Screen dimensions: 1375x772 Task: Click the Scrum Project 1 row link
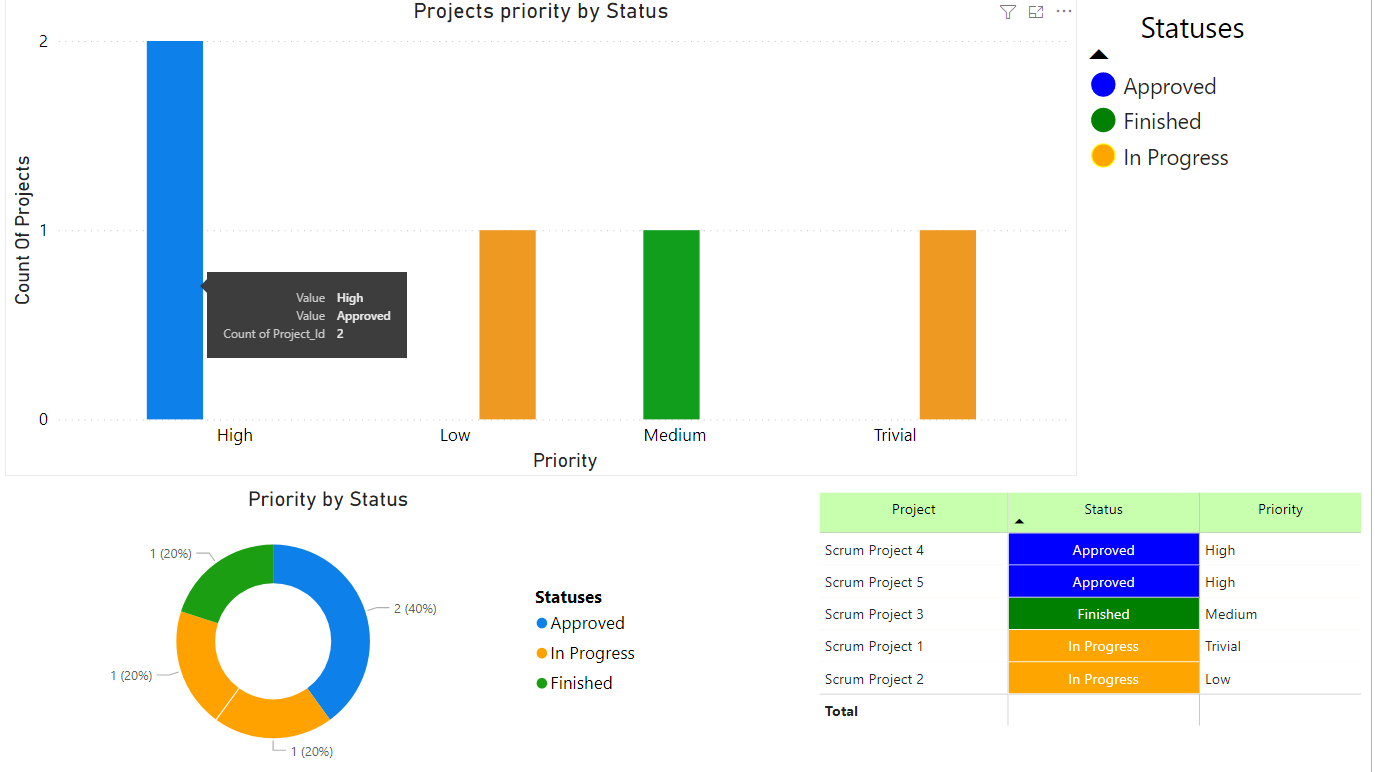874,646
